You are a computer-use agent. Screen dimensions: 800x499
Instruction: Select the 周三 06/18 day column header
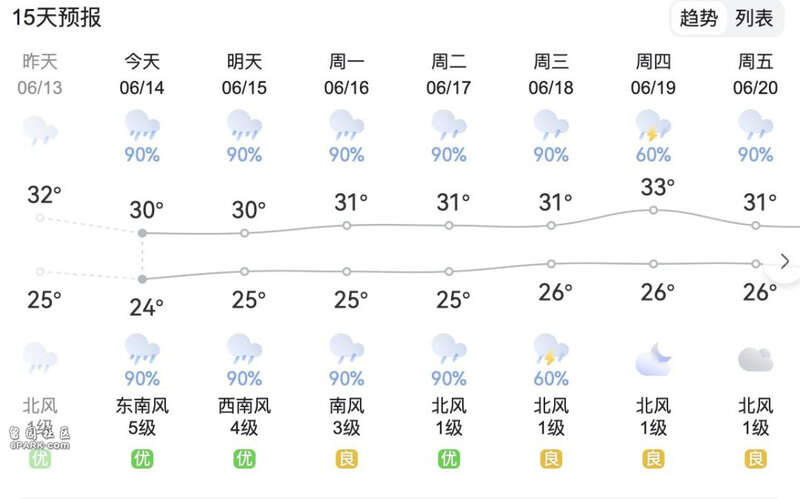(551, 74)
